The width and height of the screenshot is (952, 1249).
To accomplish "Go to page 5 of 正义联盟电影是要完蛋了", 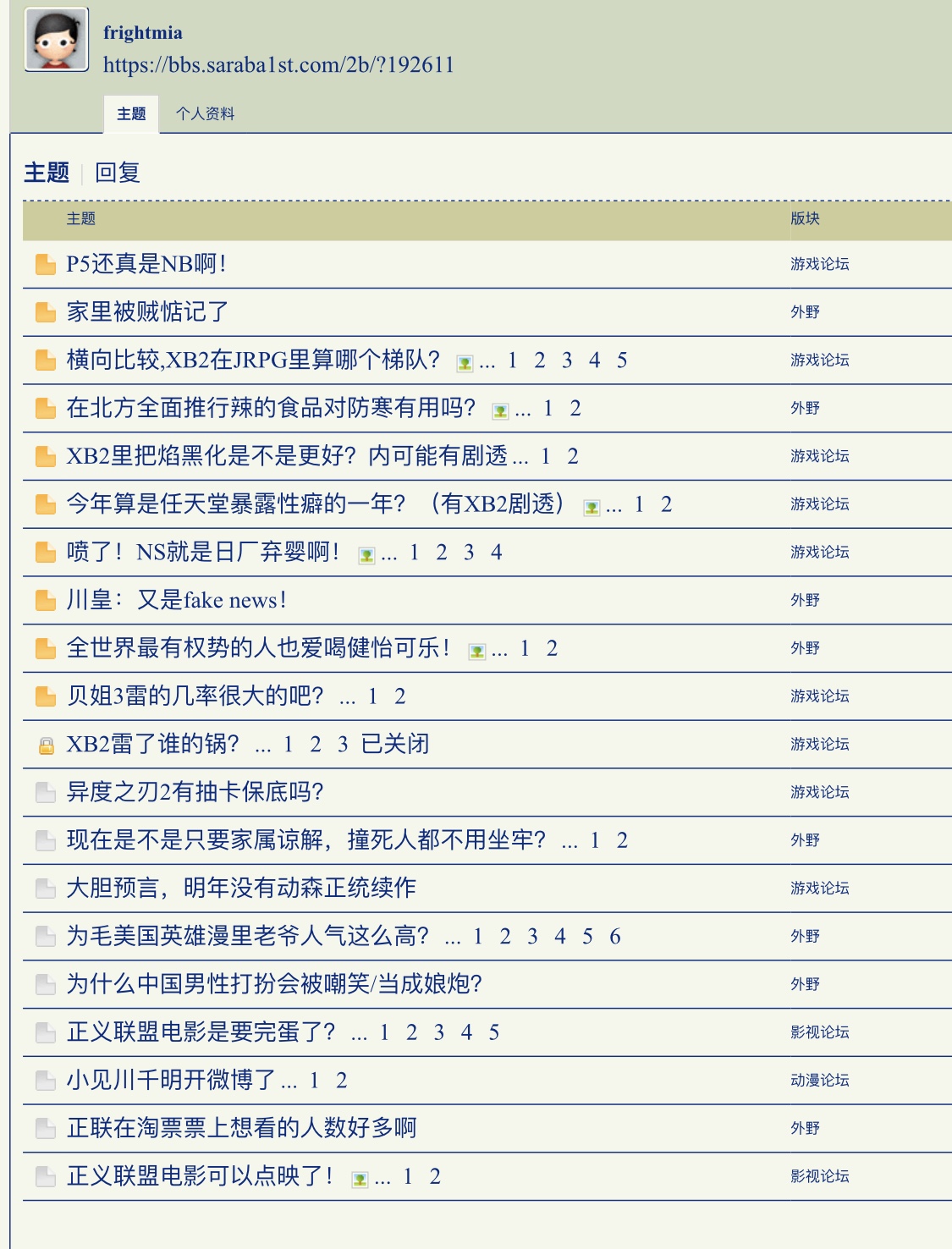I will [494, 1032].
